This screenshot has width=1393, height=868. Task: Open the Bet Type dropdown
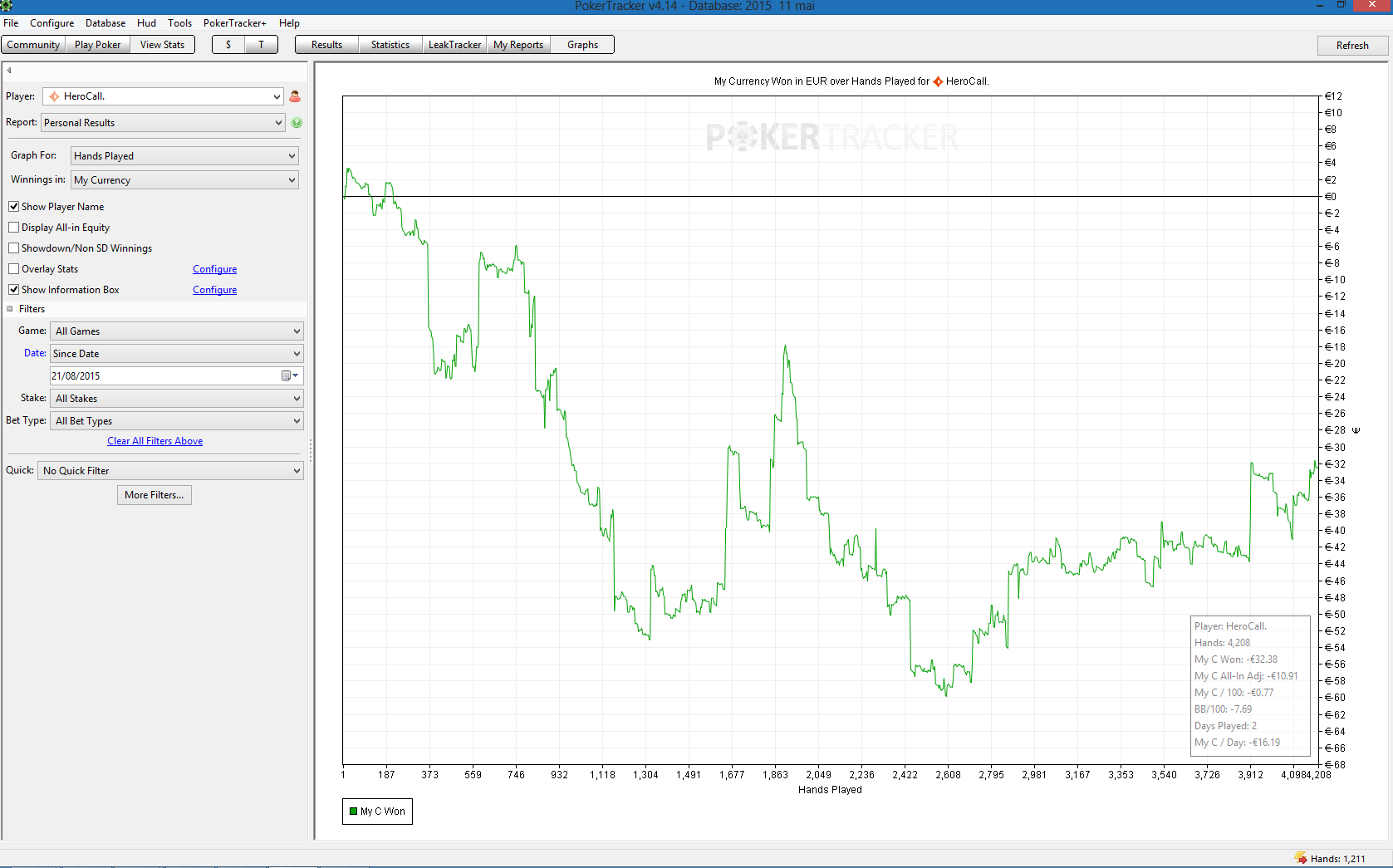coord(177,421)
